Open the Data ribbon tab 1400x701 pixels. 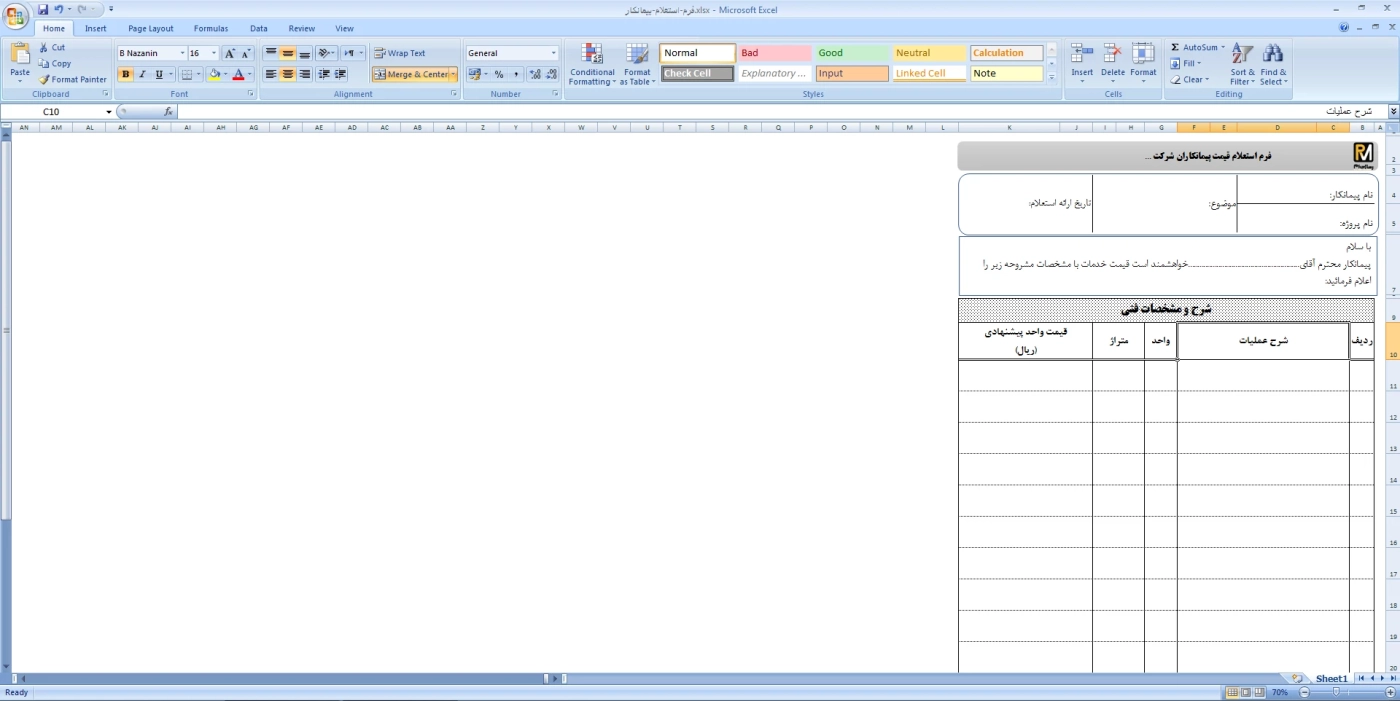click(x=259, y=28)
